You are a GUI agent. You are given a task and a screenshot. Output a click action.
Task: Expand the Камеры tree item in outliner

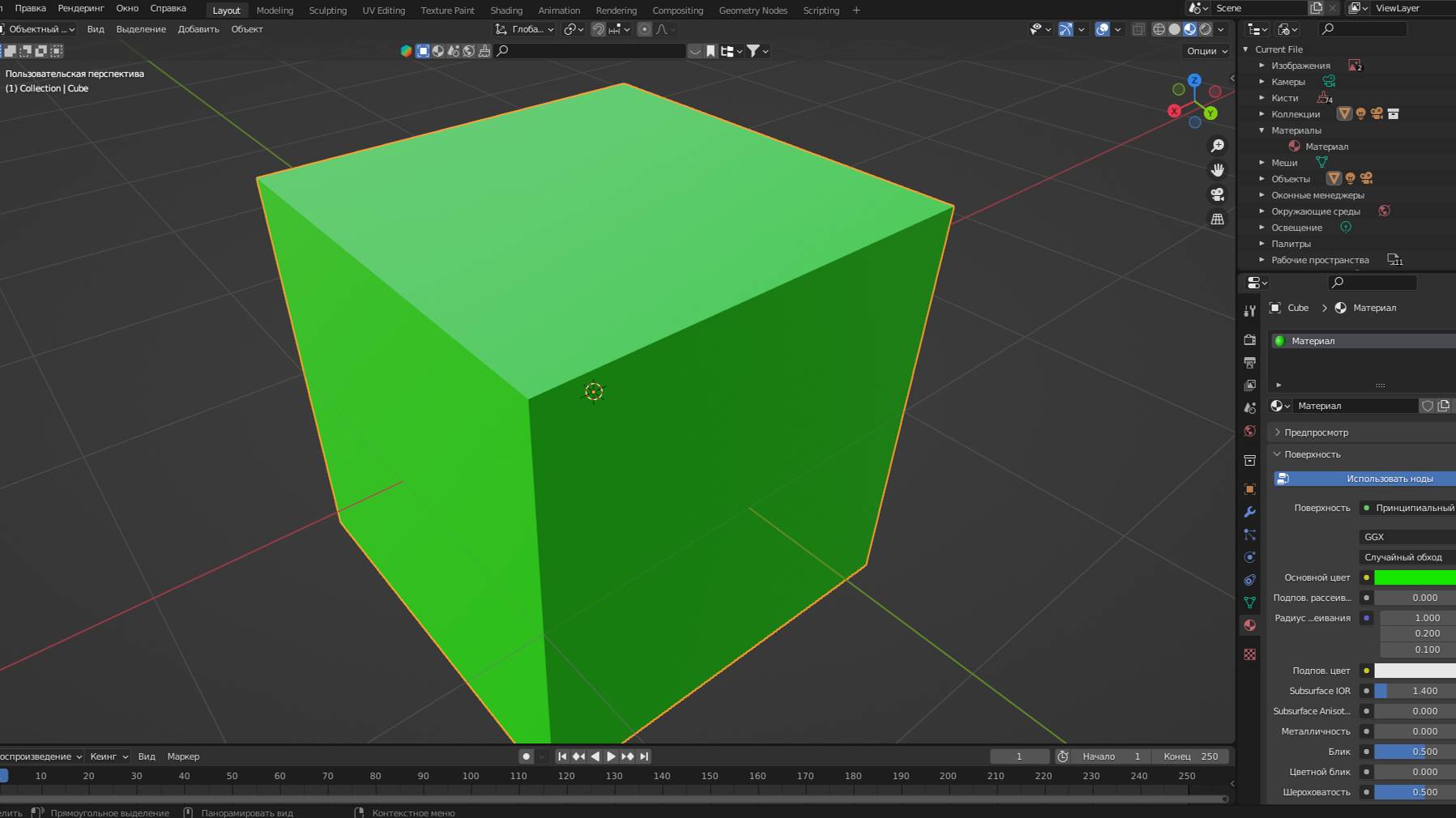point(1262,82)
